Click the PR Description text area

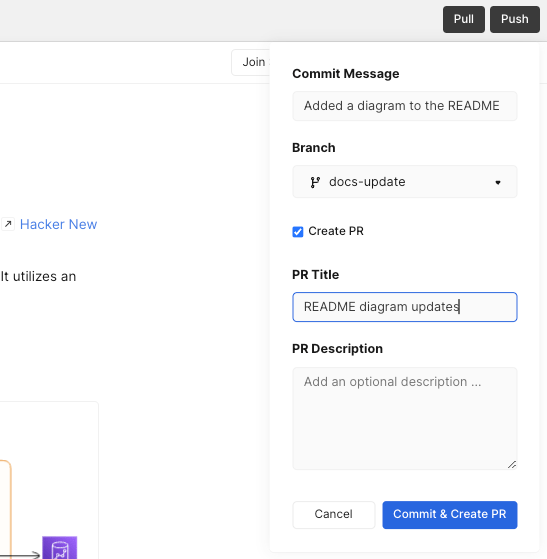click(x=405, y=419)
